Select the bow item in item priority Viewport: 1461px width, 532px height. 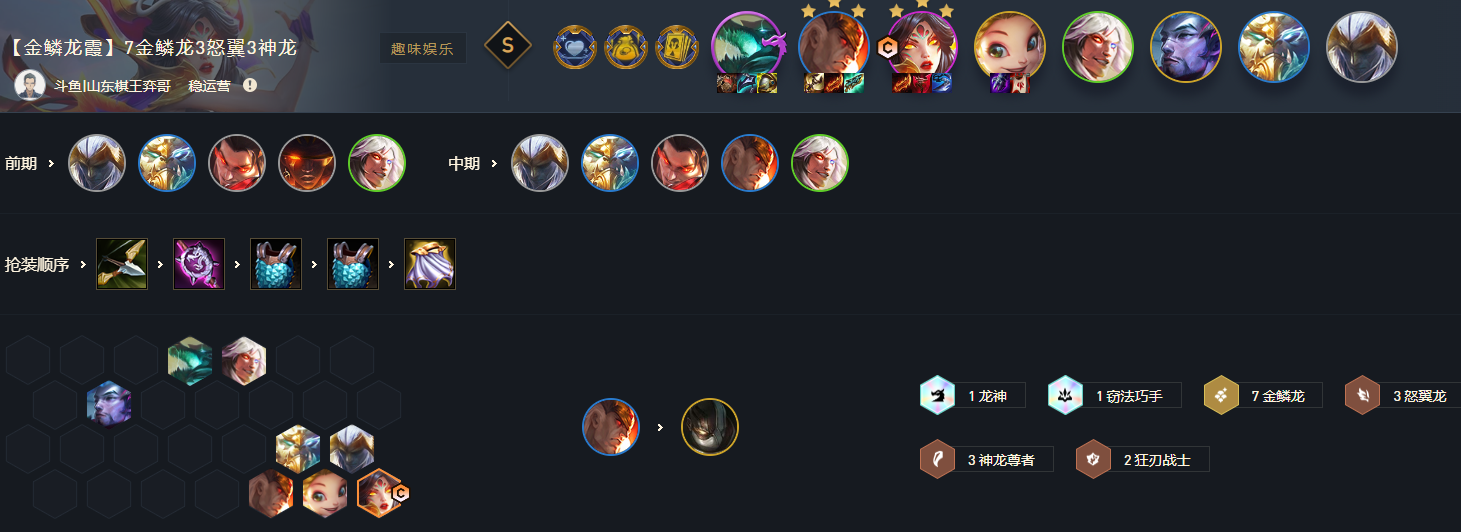click(x=122, y=264)
